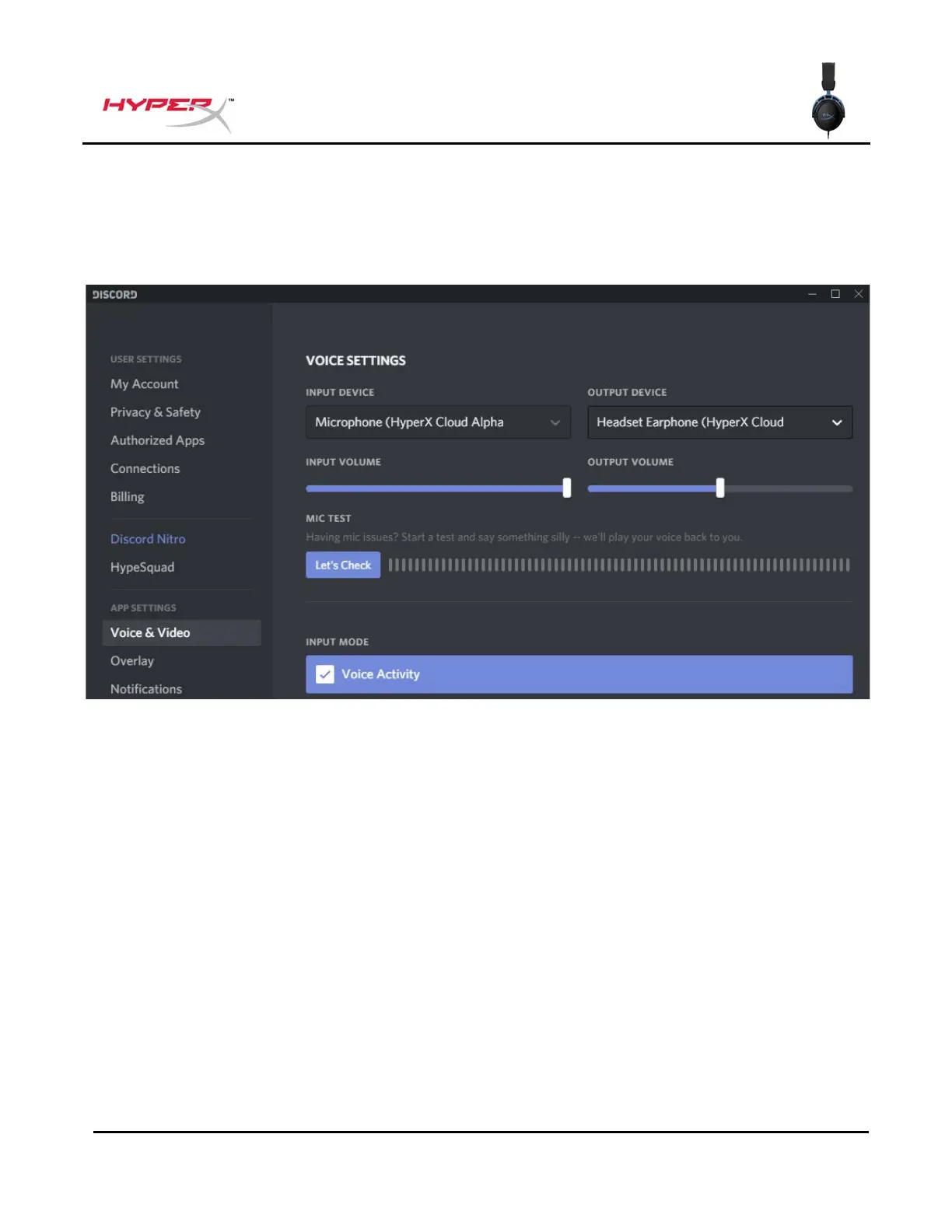Click the 'Having mic issues?' description text

click(524, 537)
